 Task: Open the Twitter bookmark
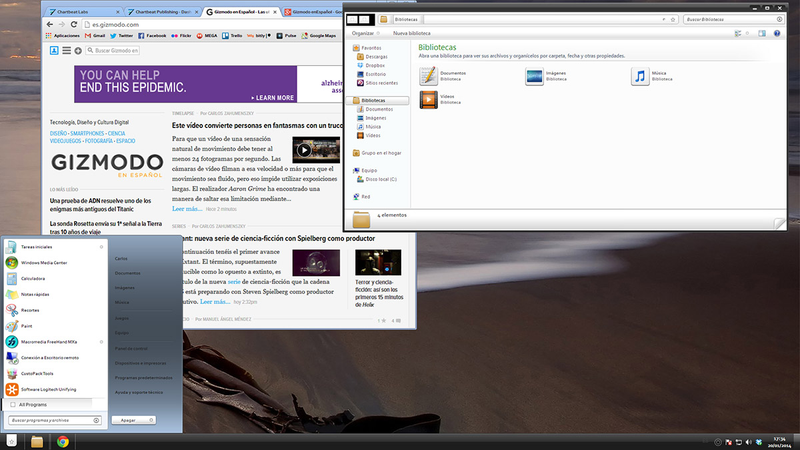(121, 36)
